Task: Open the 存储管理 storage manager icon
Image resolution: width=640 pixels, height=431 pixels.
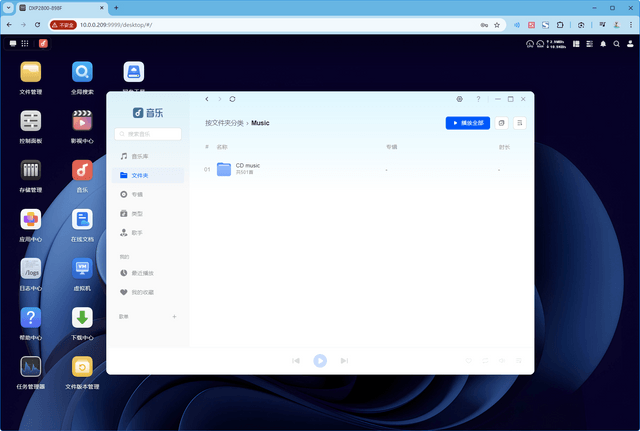Action: (31, 170)
